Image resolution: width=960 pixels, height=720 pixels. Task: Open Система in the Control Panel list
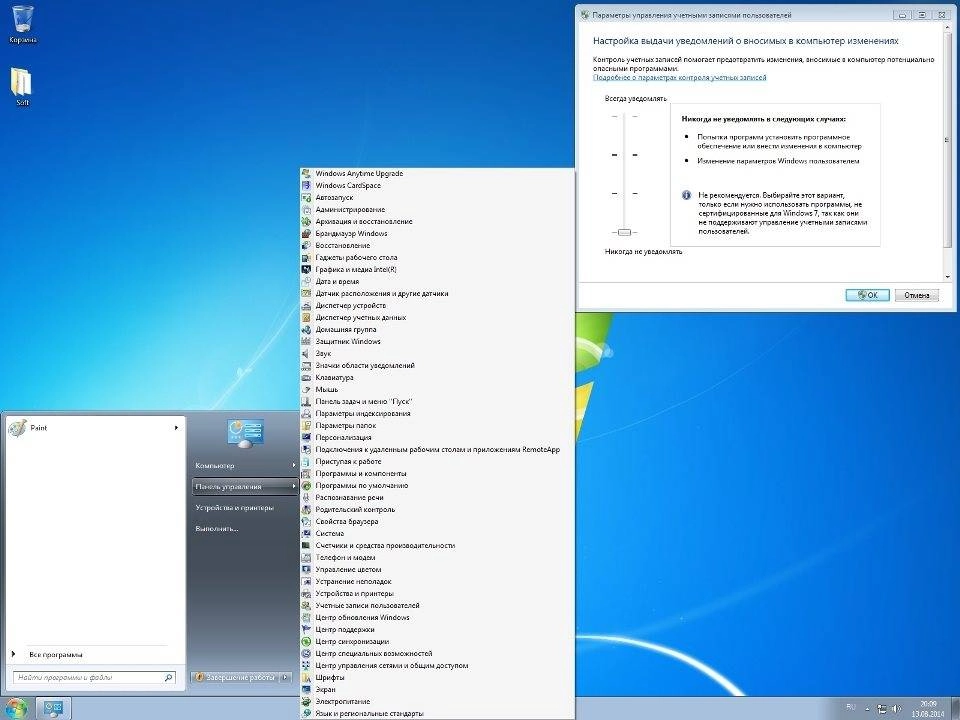(x=329, y=533)
